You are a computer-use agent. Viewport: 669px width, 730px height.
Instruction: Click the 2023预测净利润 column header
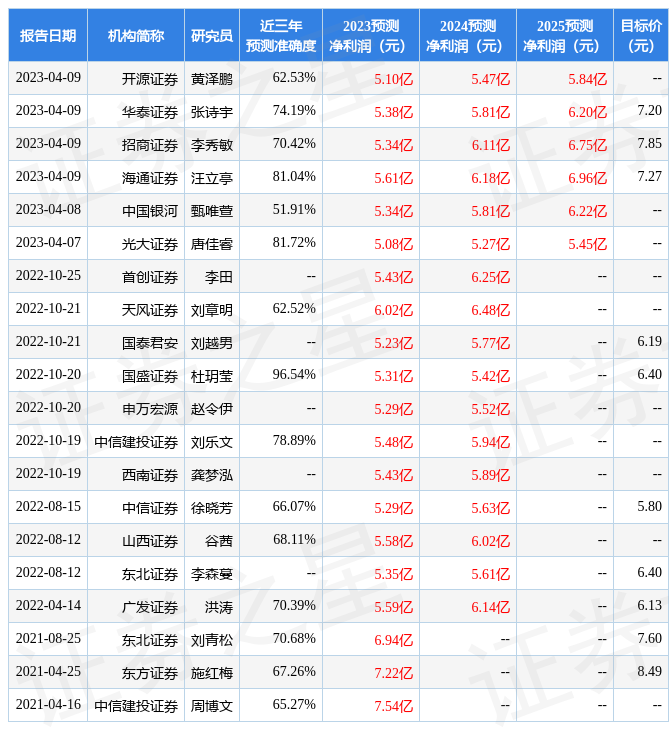371,35
